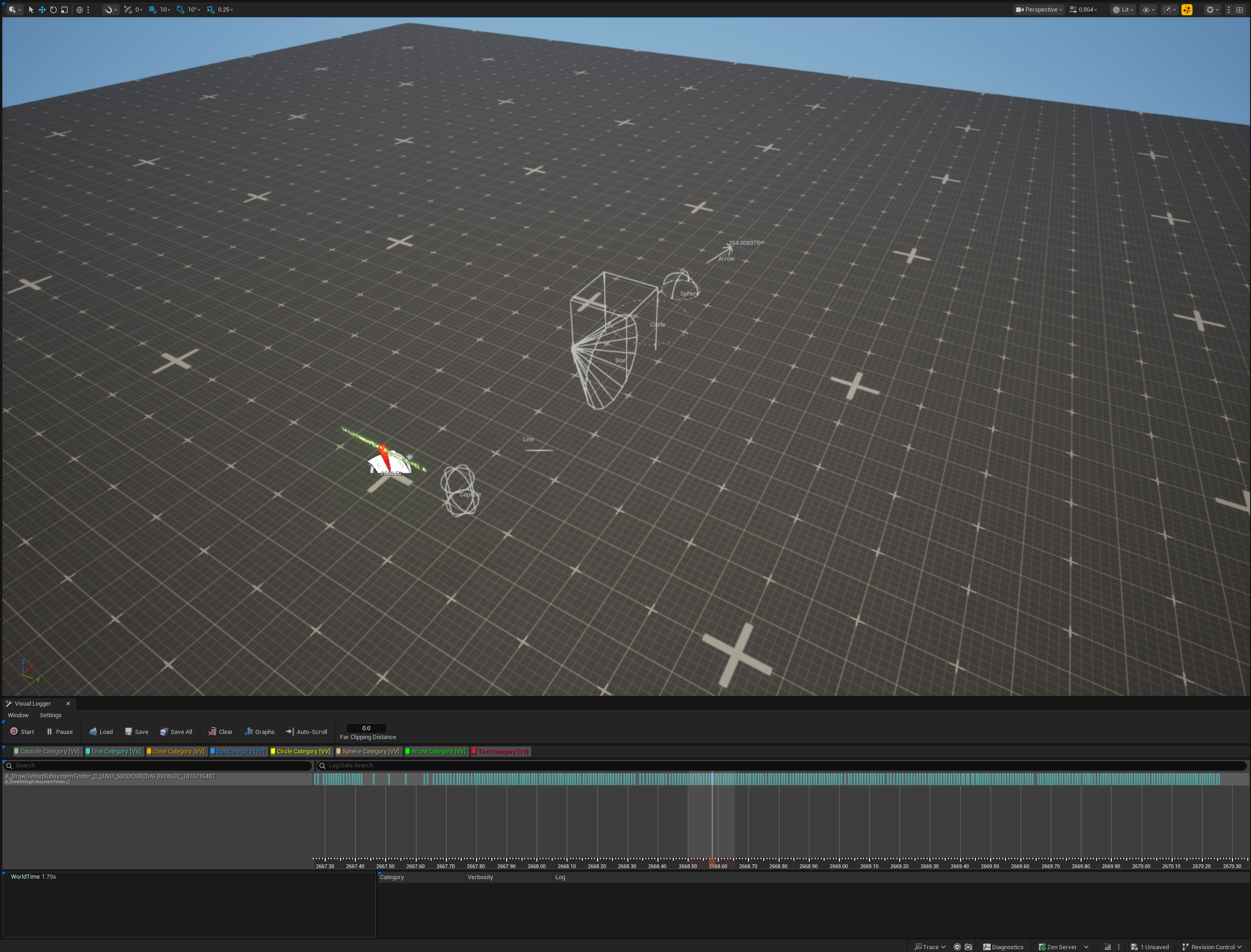Select the Scale transform tool

click(x=64, y=10)
